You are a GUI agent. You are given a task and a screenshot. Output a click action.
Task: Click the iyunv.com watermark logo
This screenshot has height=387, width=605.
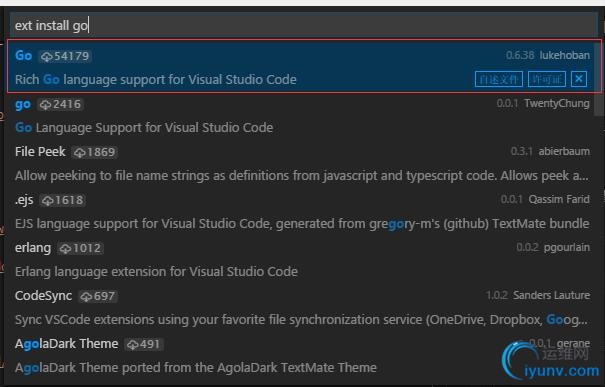click(551, 362)
